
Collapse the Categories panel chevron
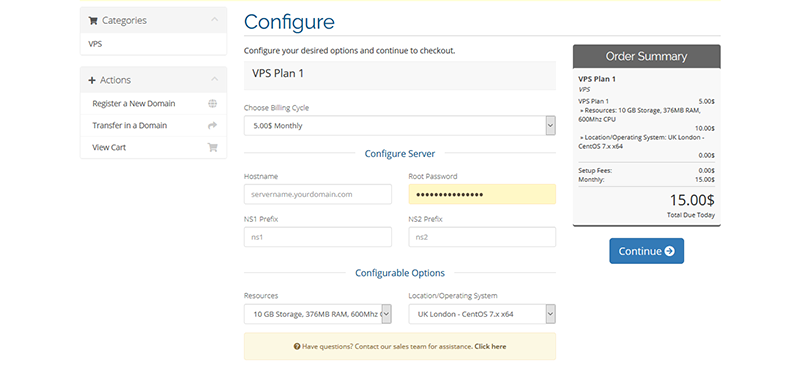tap(215, 19)
